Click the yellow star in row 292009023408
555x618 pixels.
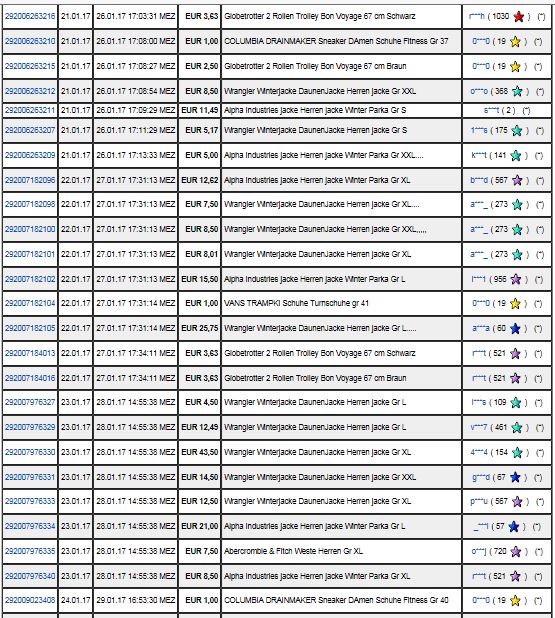(x=515, y=600)
